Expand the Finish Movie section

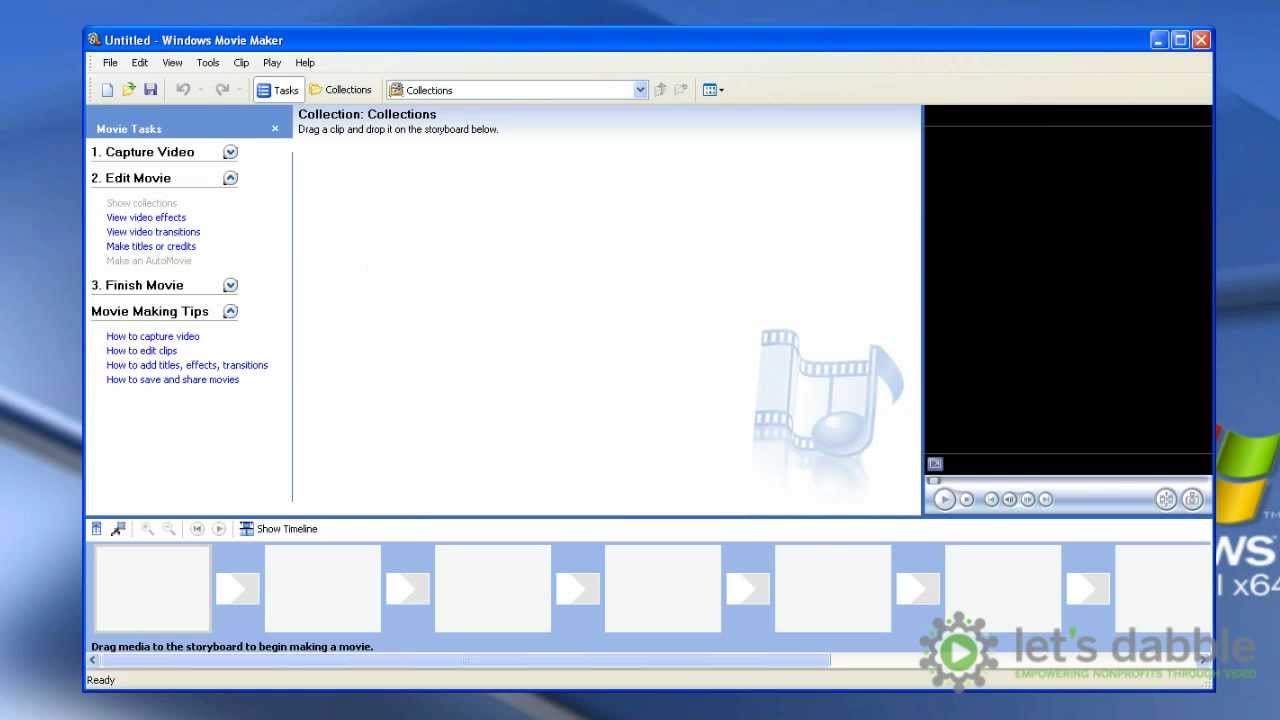(230, 285)
